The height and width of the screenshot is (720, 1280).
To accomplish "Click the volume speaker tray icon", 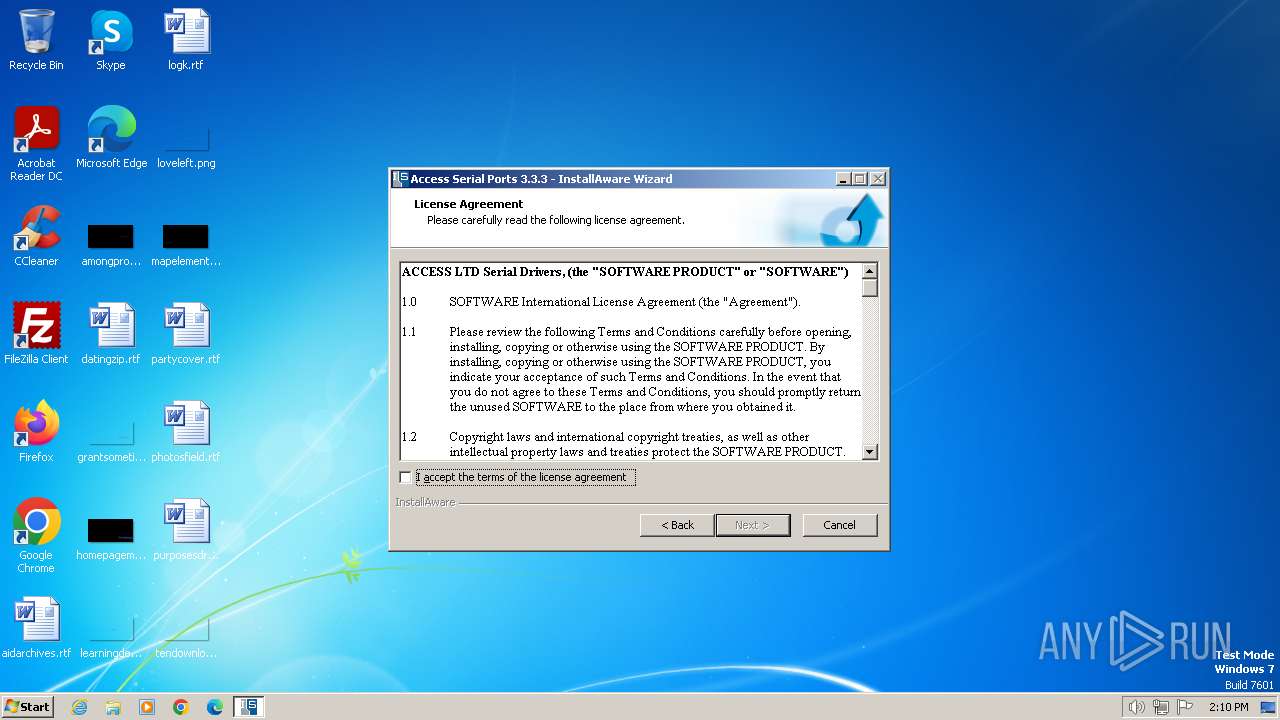I will pos(1136,707).
